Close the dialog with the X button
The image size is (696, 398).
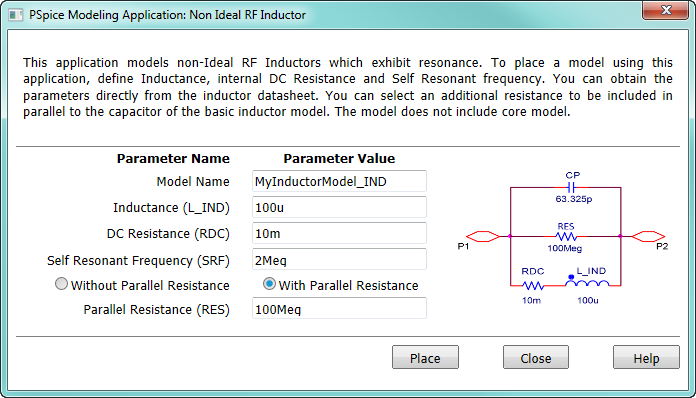(665, 10)
